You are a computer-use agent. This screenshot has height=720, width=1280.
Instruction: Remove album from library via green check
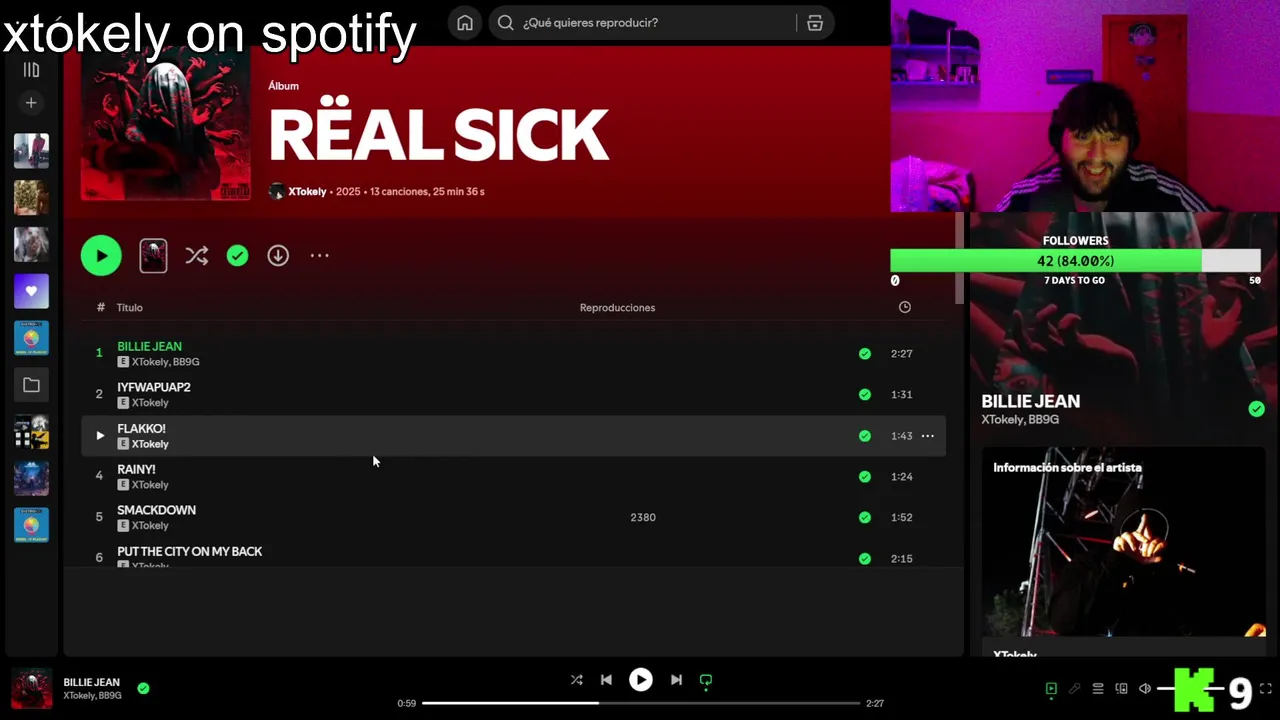tap(237, 256)
